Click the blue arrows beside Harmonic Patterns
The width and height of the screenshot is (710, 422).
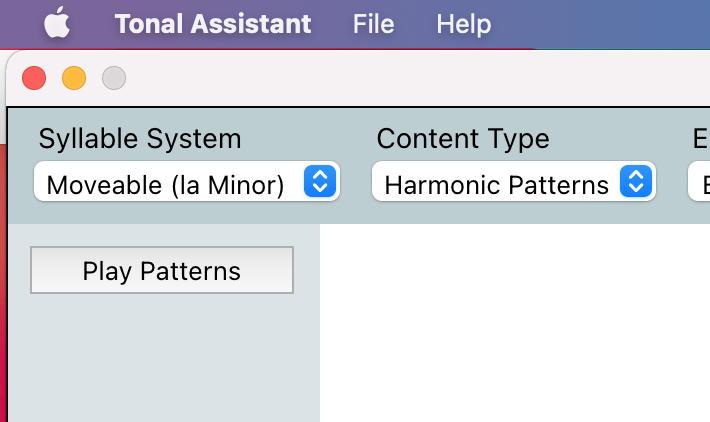click(x=637, y=182)
